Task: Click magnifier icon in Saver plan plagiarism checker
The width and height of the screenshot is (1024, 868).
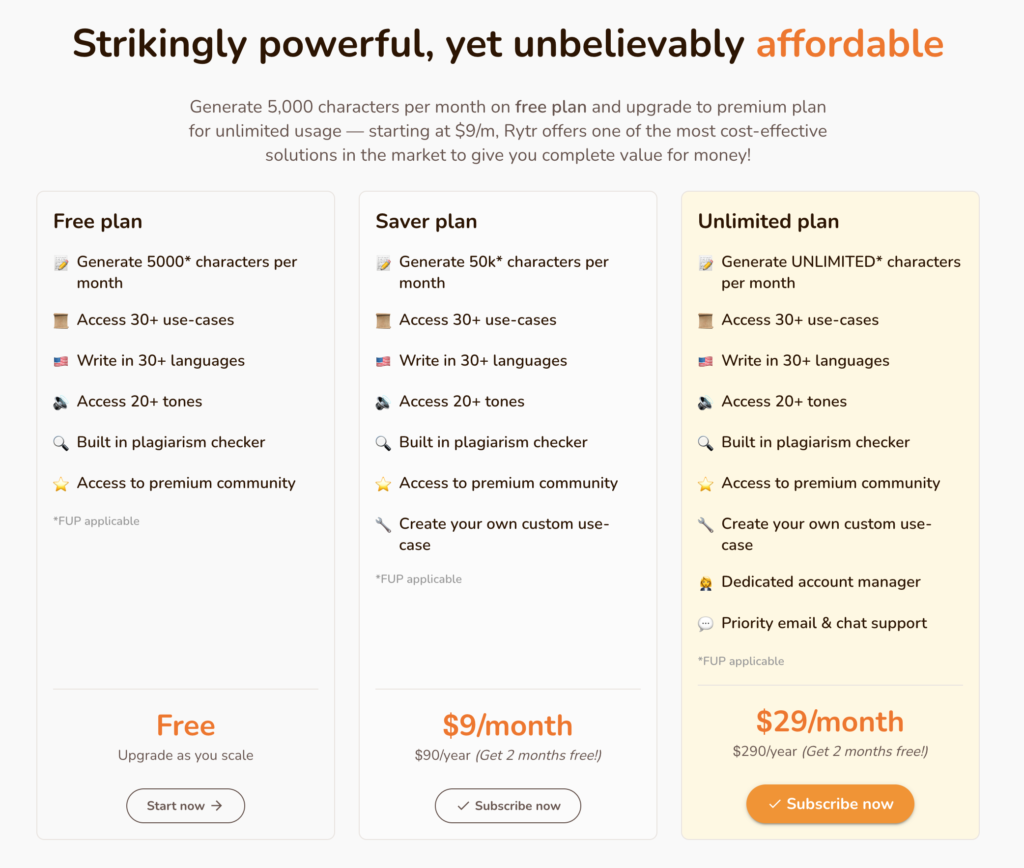Action: point(383,443)
